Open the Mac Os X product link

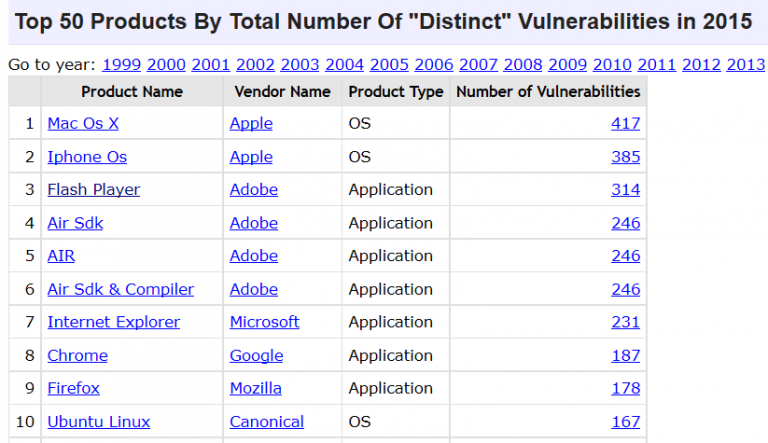[x=85, y=124]
